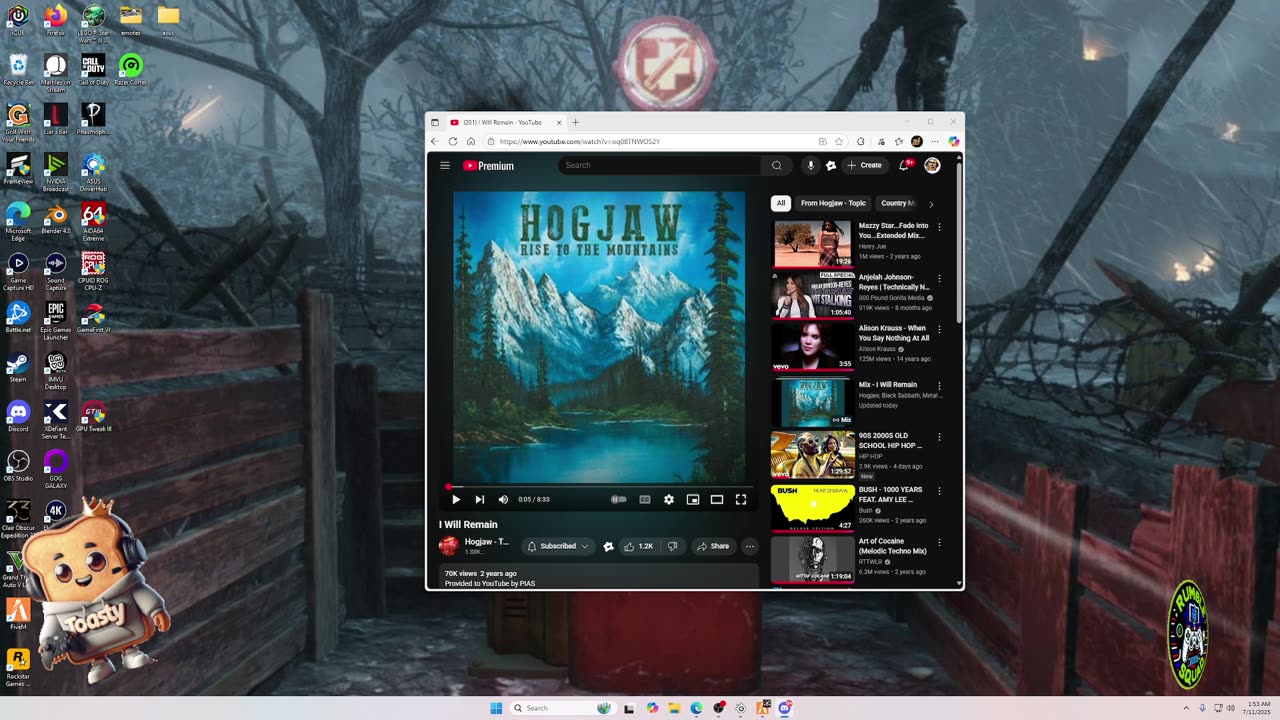Open the YouTube Create menu
Screen dimensions: 1280x720
pos(865,165)
